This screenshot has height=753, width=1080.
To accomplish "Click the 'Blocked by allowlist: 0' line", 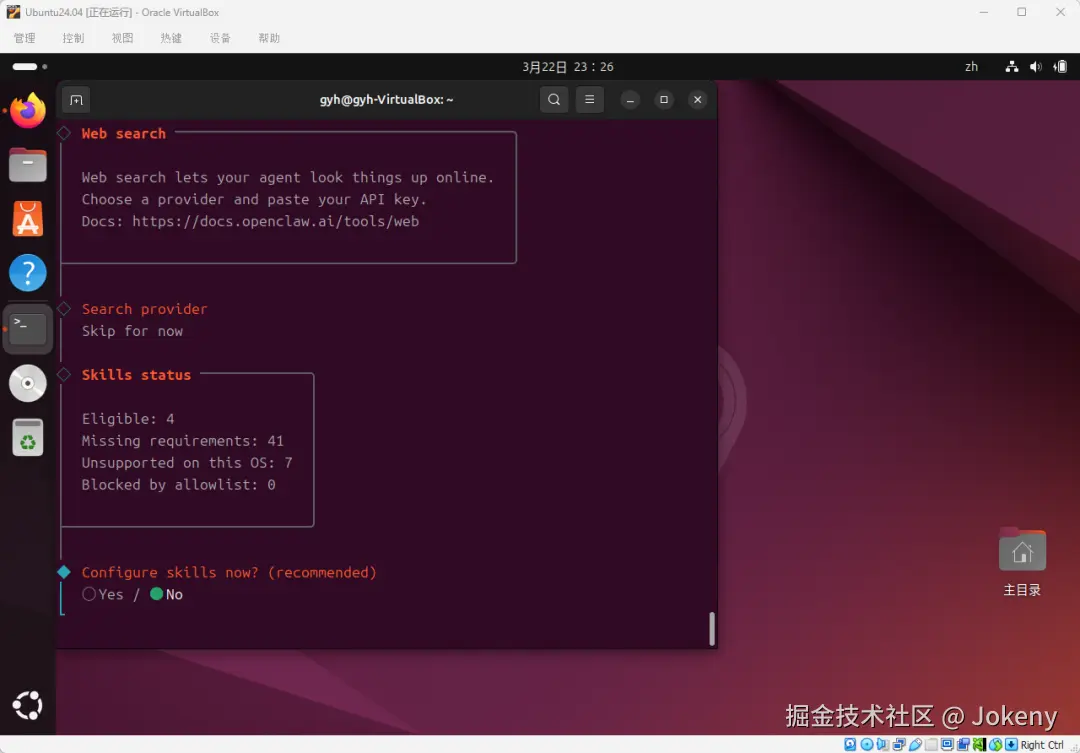I will [x=178, y=485].
